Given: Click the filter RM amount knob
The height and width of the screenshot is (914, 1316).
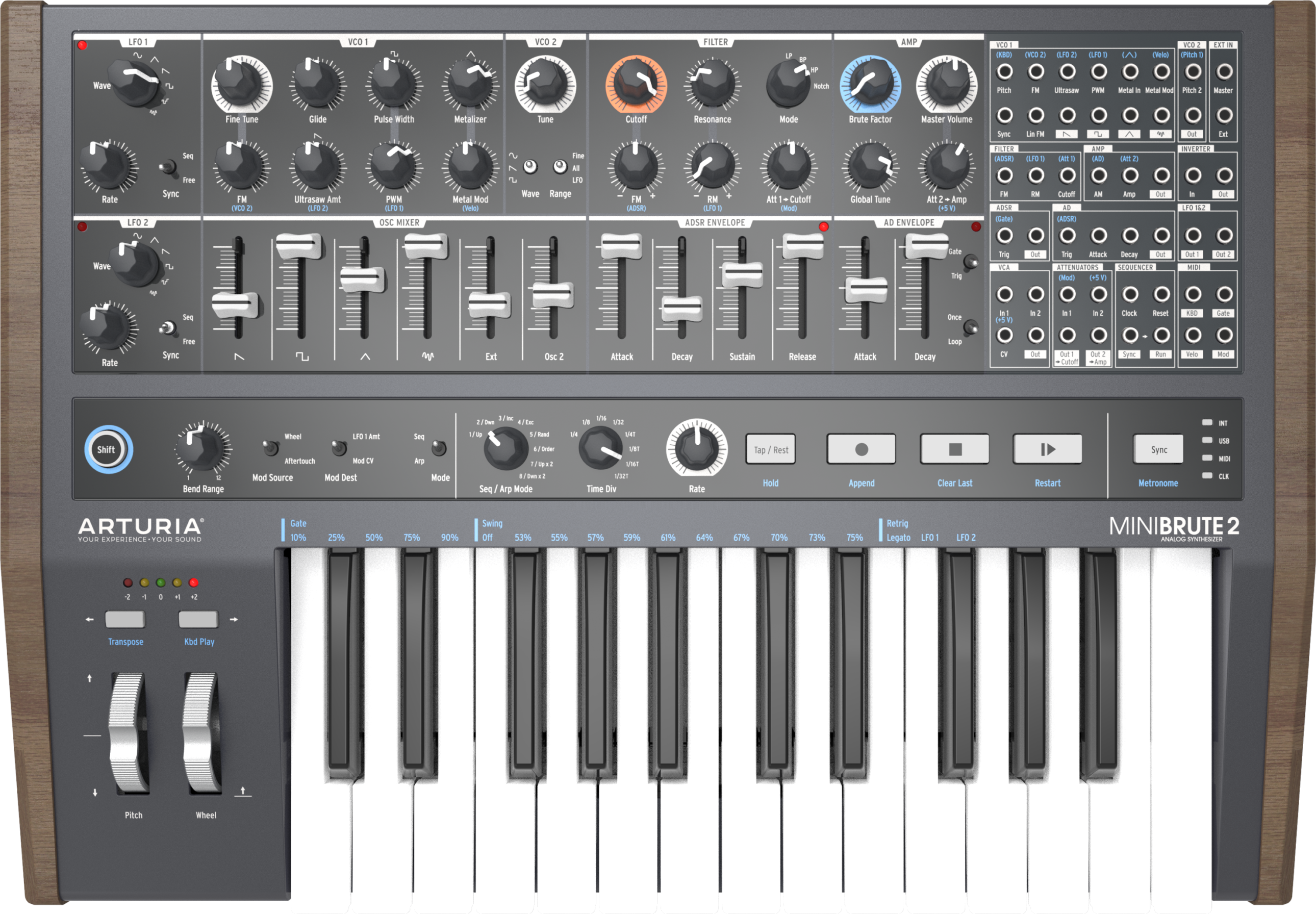Looking at the screenshot, I should click(713, 166).
